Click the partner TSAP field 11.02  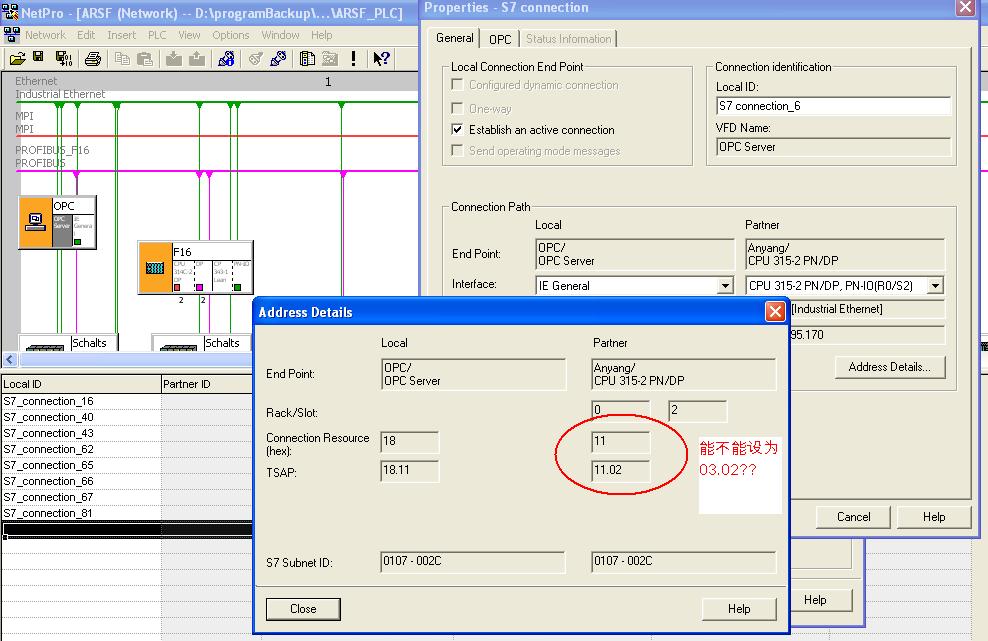click(x=621, y=470)
